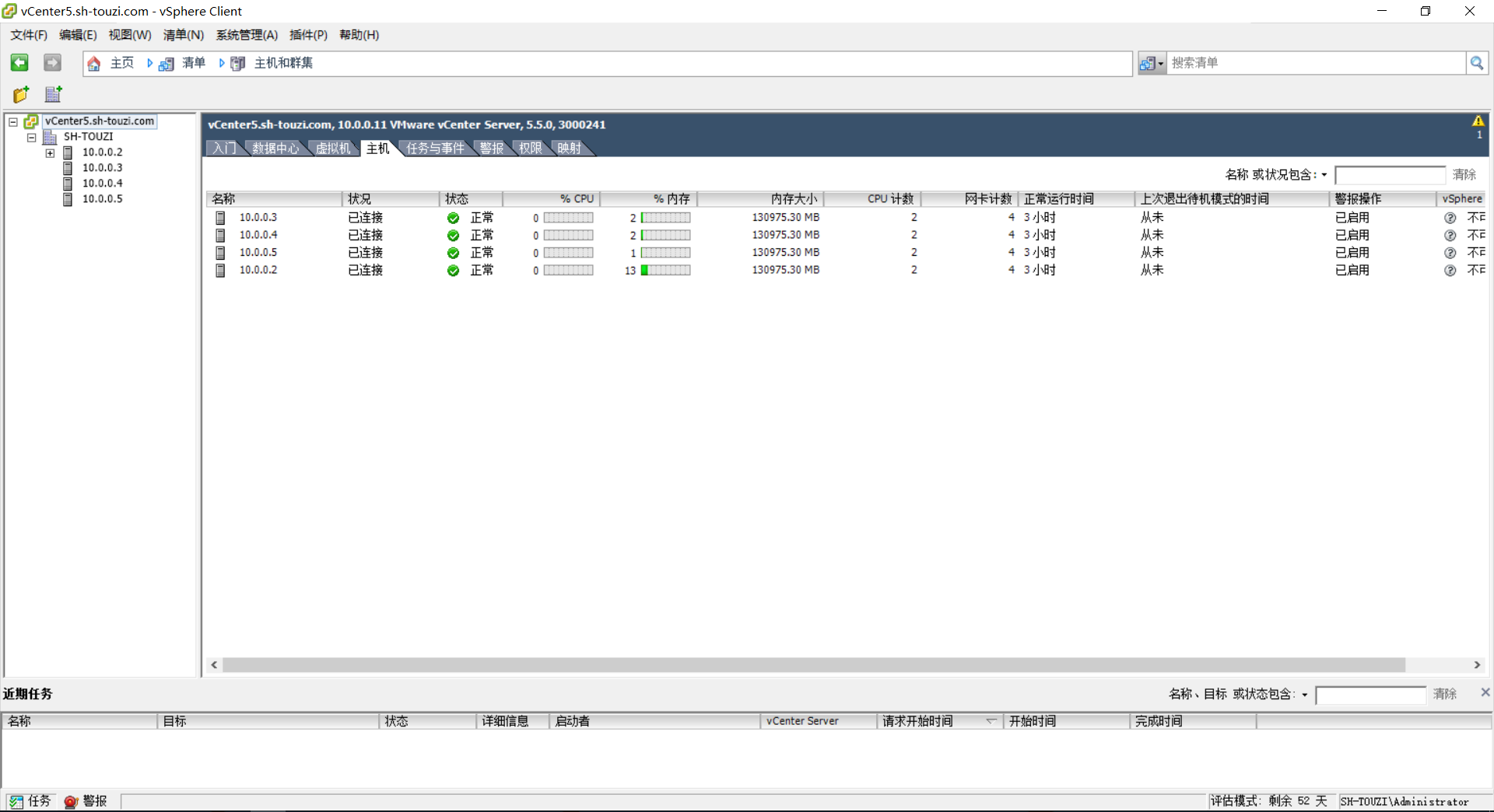The height and width of the screenshot is (812, 1494).
Task: Click memory usage bar of 10.0.0.2 row
Action: [665, 271]
